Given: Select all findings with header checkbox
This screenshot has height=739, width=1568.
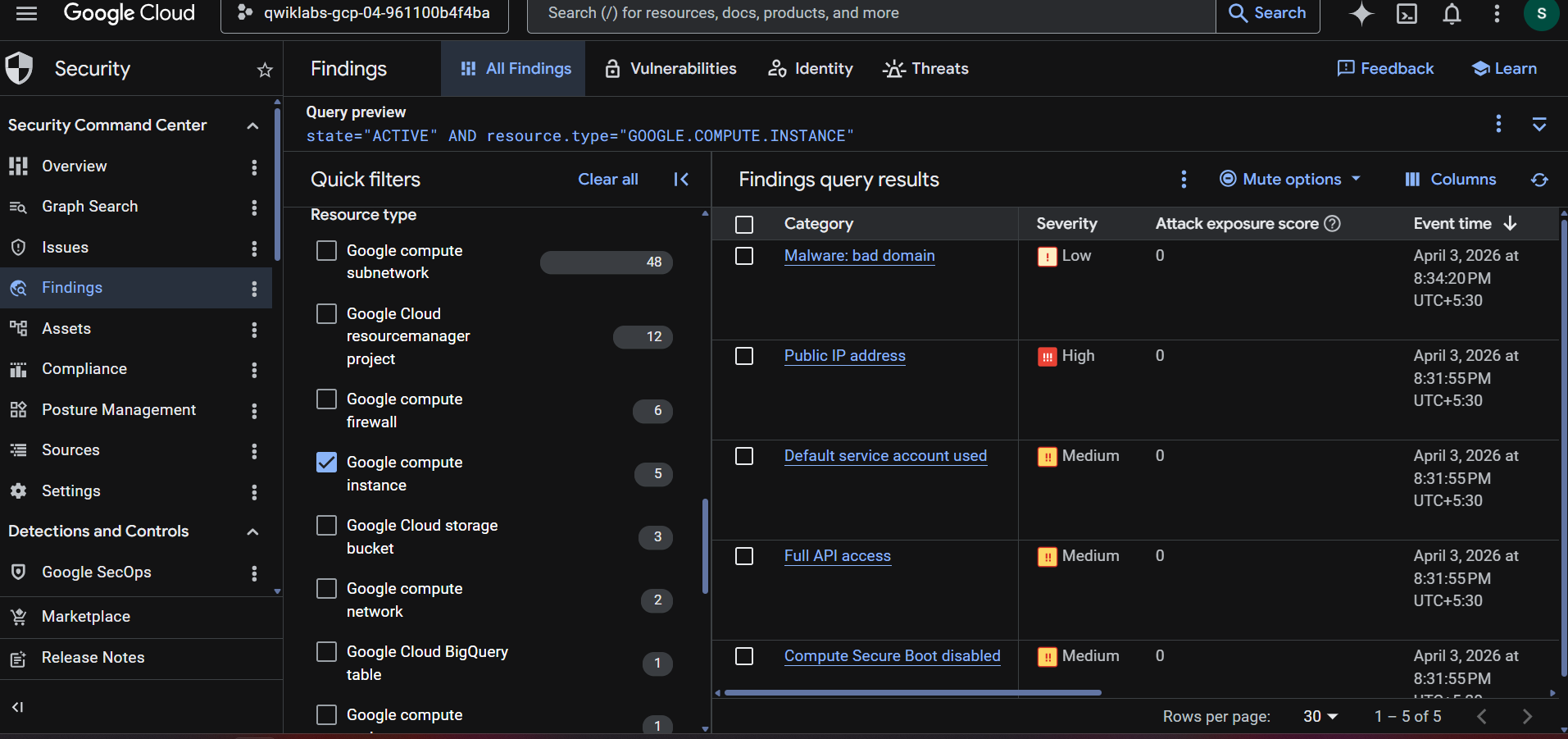Looking at the screenshot, I should pos(744,224).
